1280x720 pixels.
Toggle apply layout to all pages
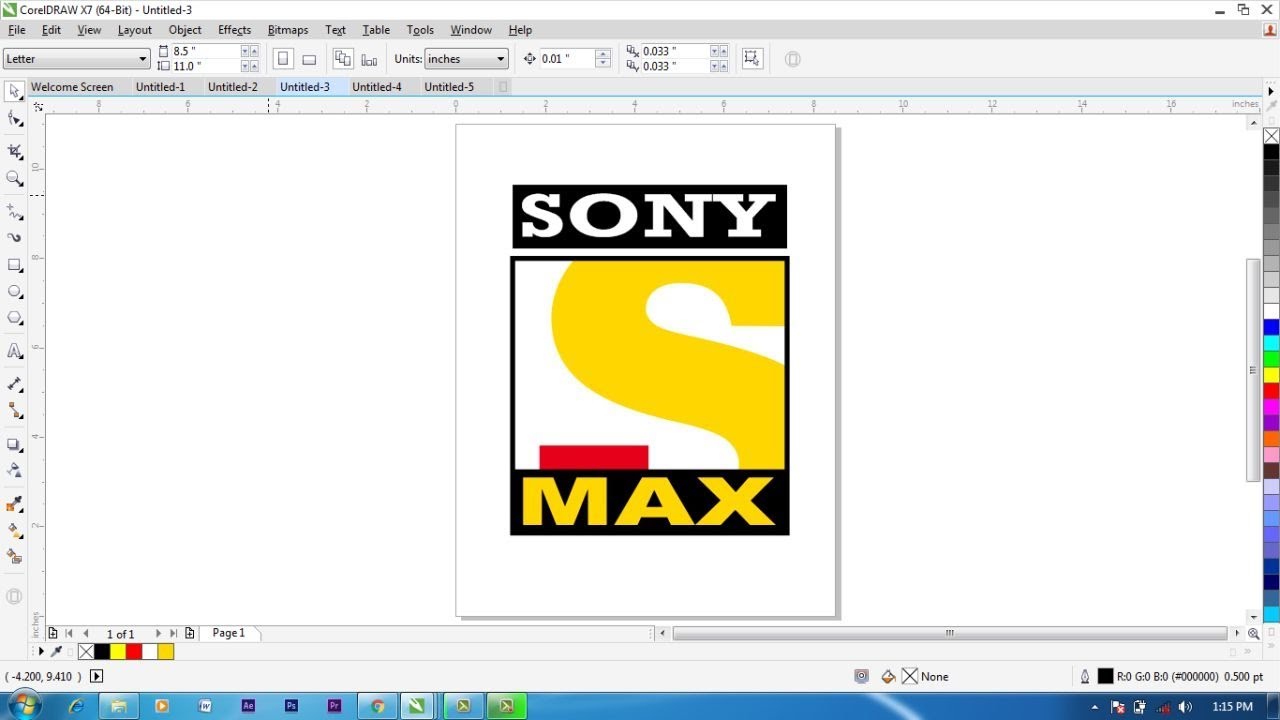343,59
